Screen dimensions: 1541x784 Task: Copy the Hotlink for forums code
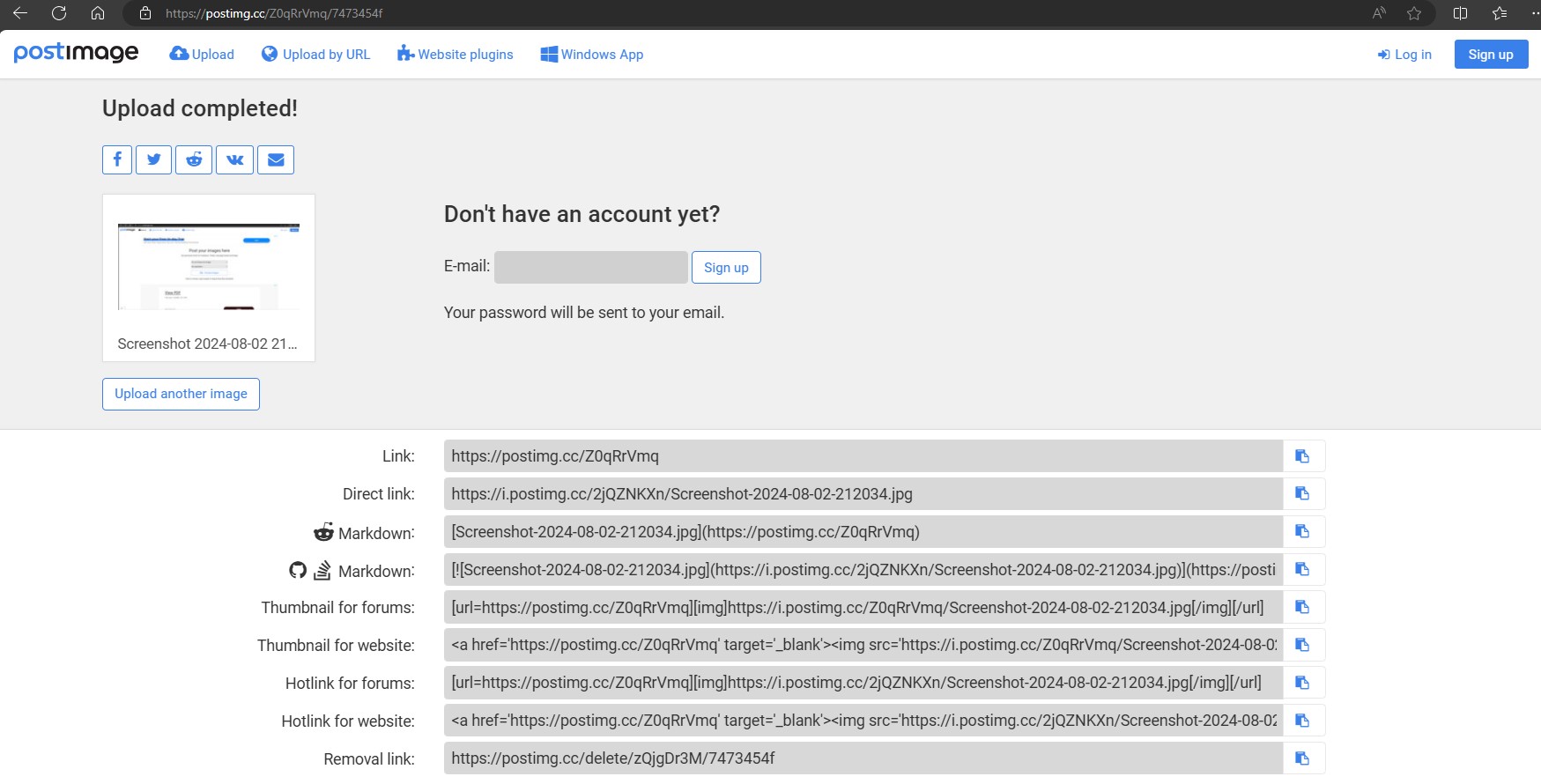click(x=1304, y=683)
